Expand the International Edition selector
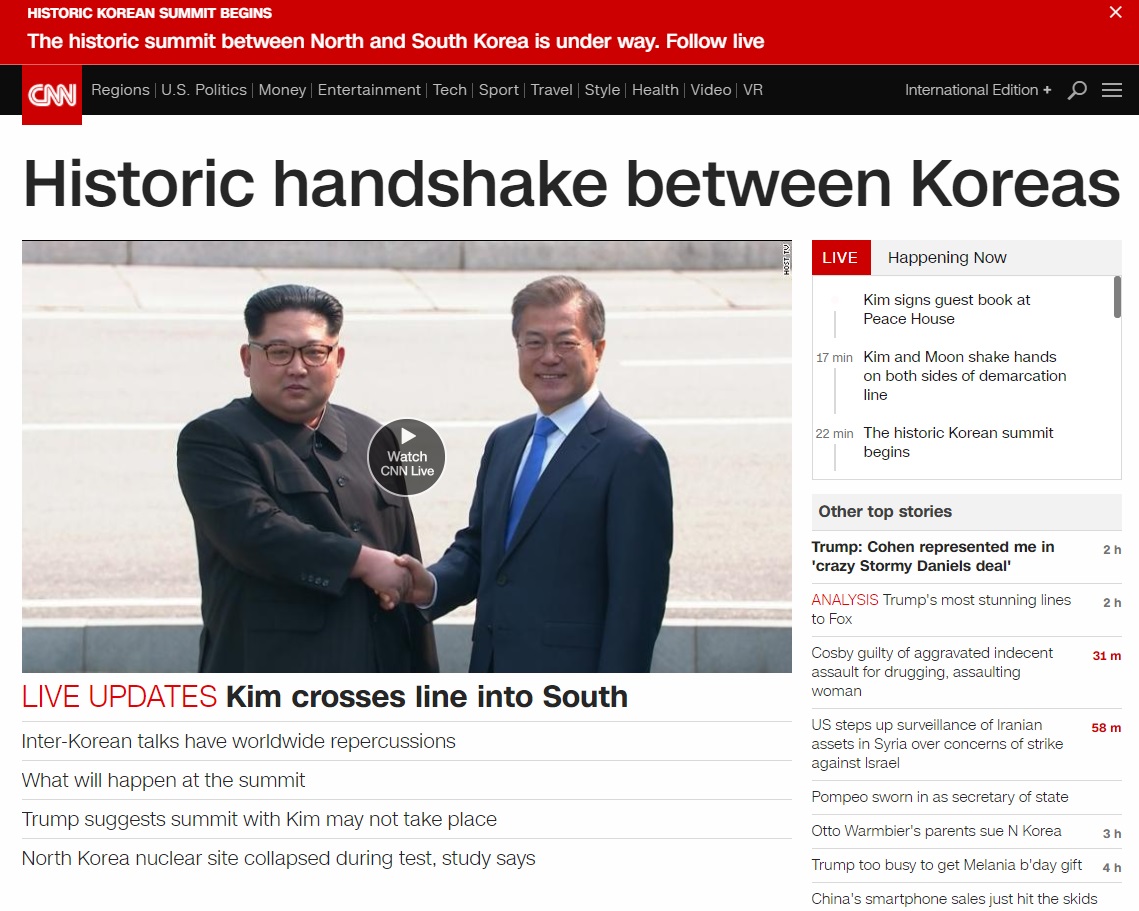 pyautogui.click(x=978, y=90)
